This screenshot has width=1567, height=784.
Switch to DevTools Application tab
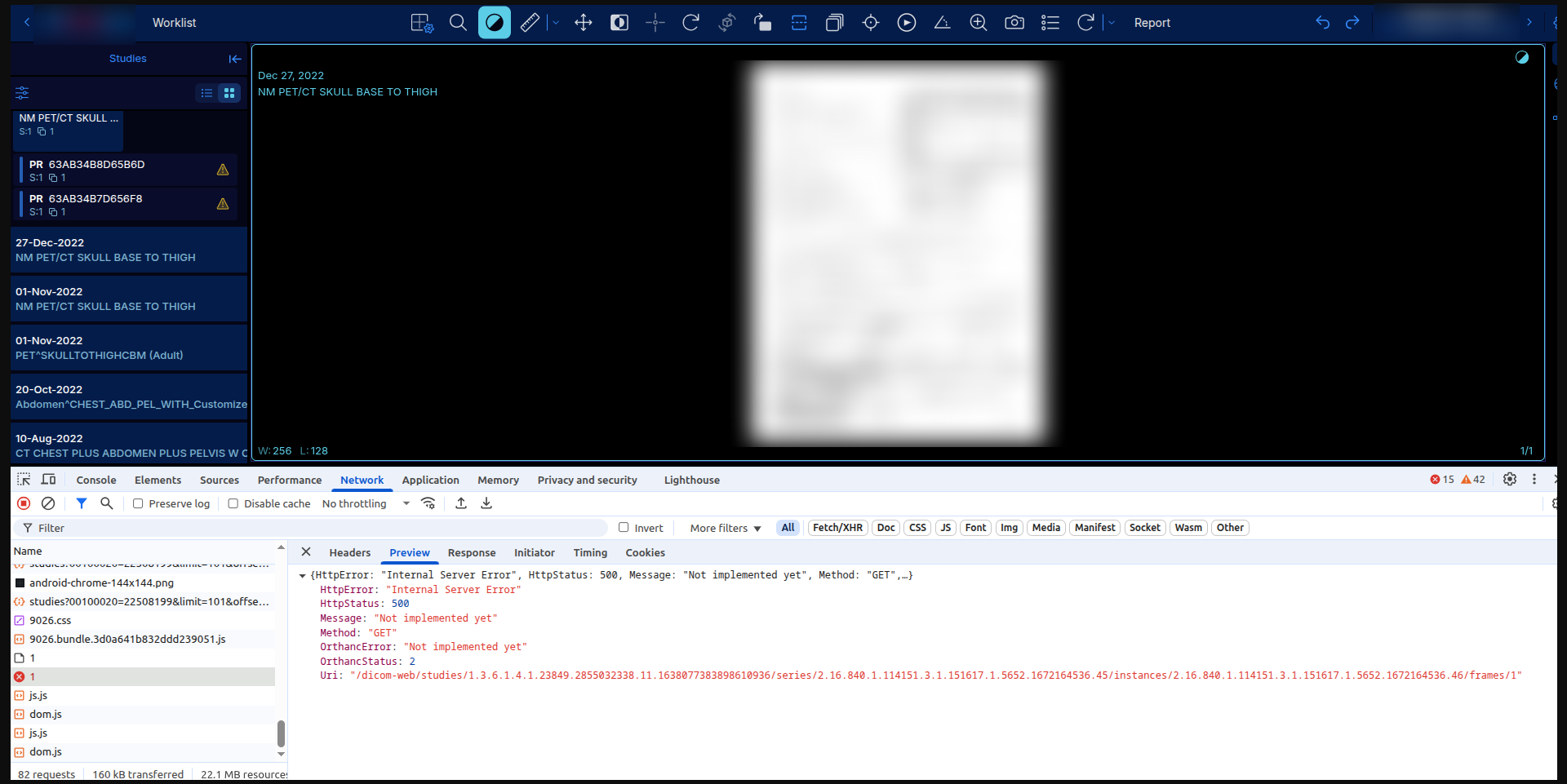tap(430, 480)
